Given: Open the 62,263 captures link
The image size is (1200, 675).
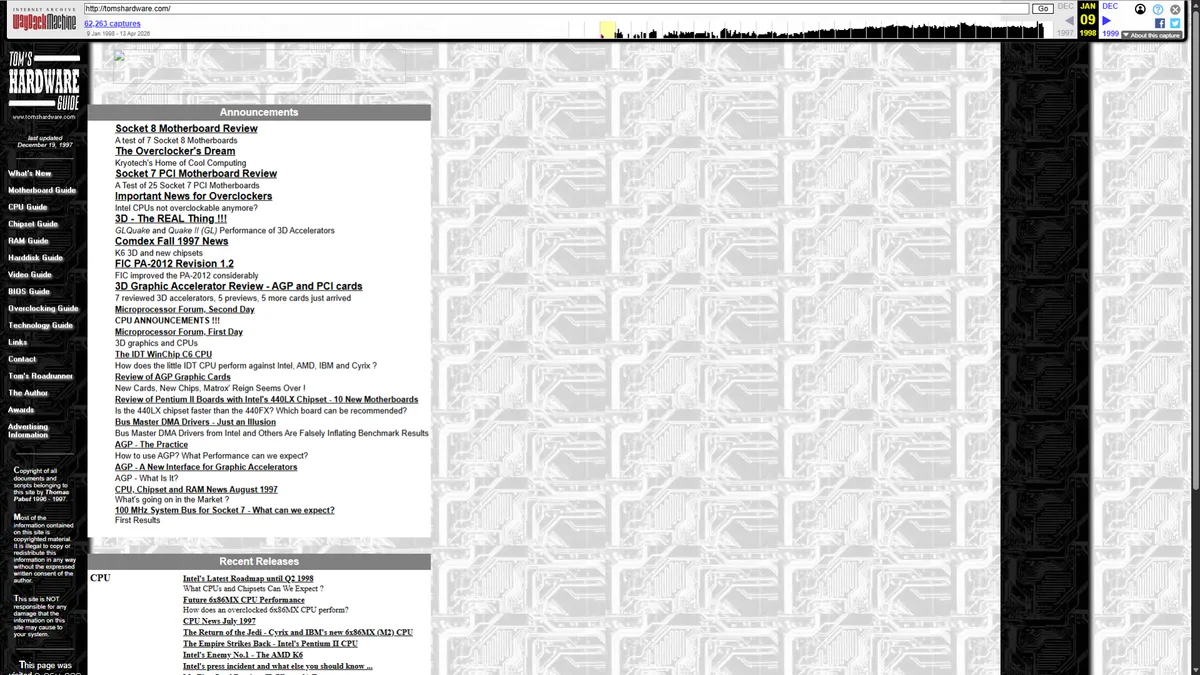Looking at the screenshot, I should click(112, 23).
